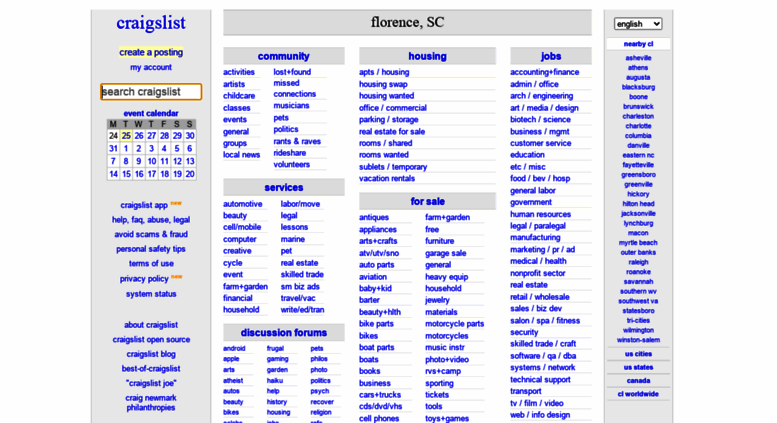Open automotive services
This screenshot has width=777, height=423.
pyautogui.click(x=242, y=204)
